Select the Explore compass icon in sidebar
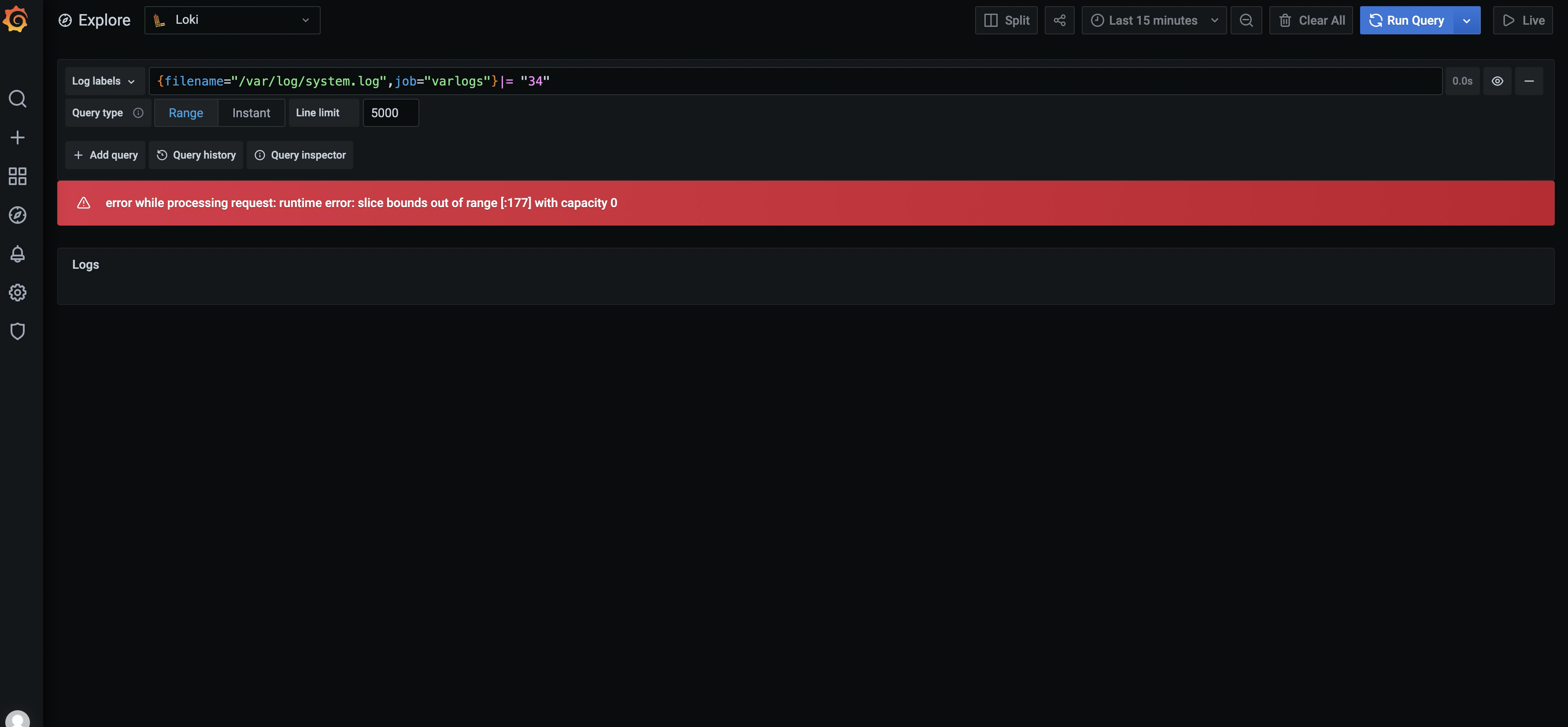The image size is (1568, 727). click(18, 215)
